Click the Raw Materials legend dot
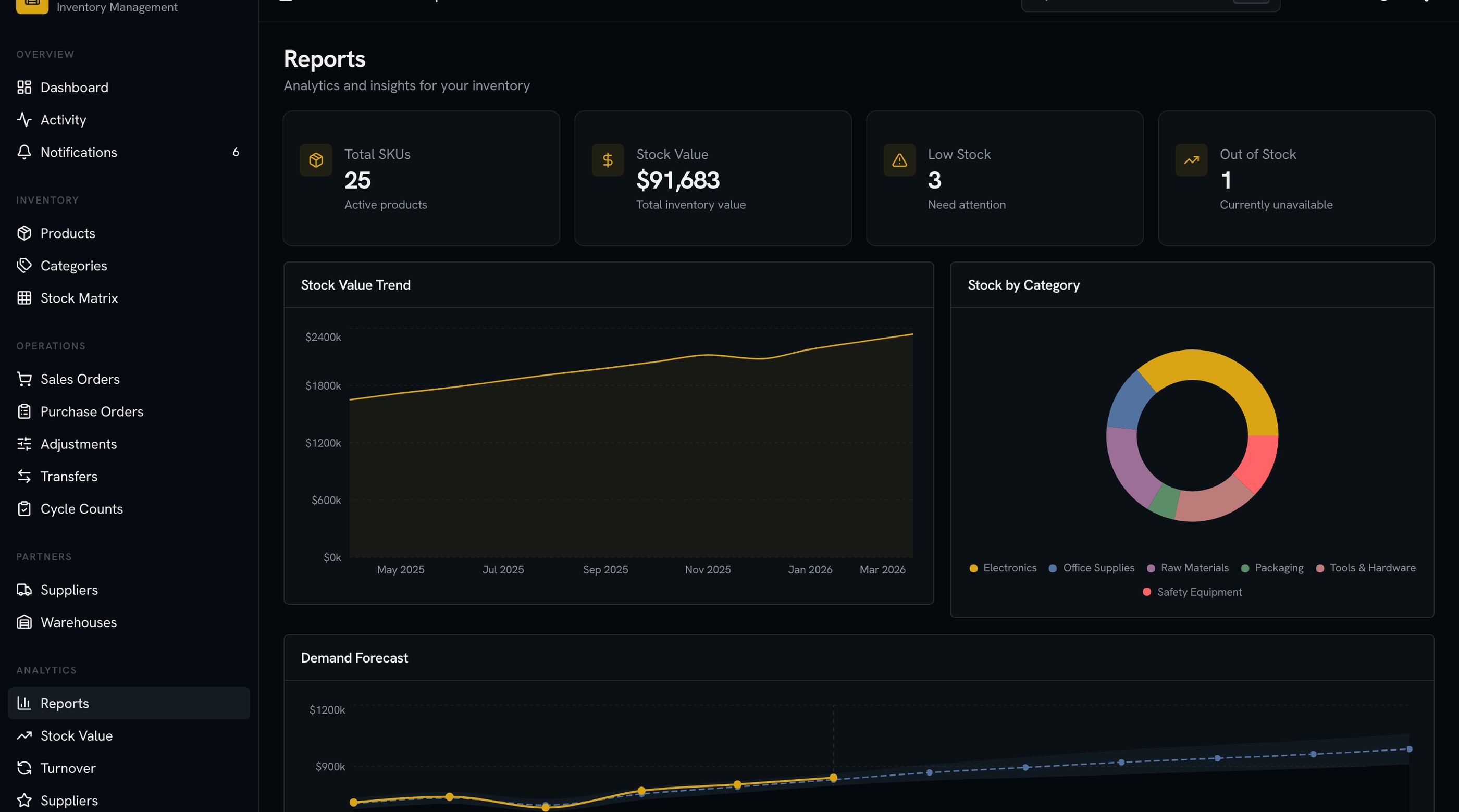The width and height of the screenshot is (1459, 812). 1151,569
